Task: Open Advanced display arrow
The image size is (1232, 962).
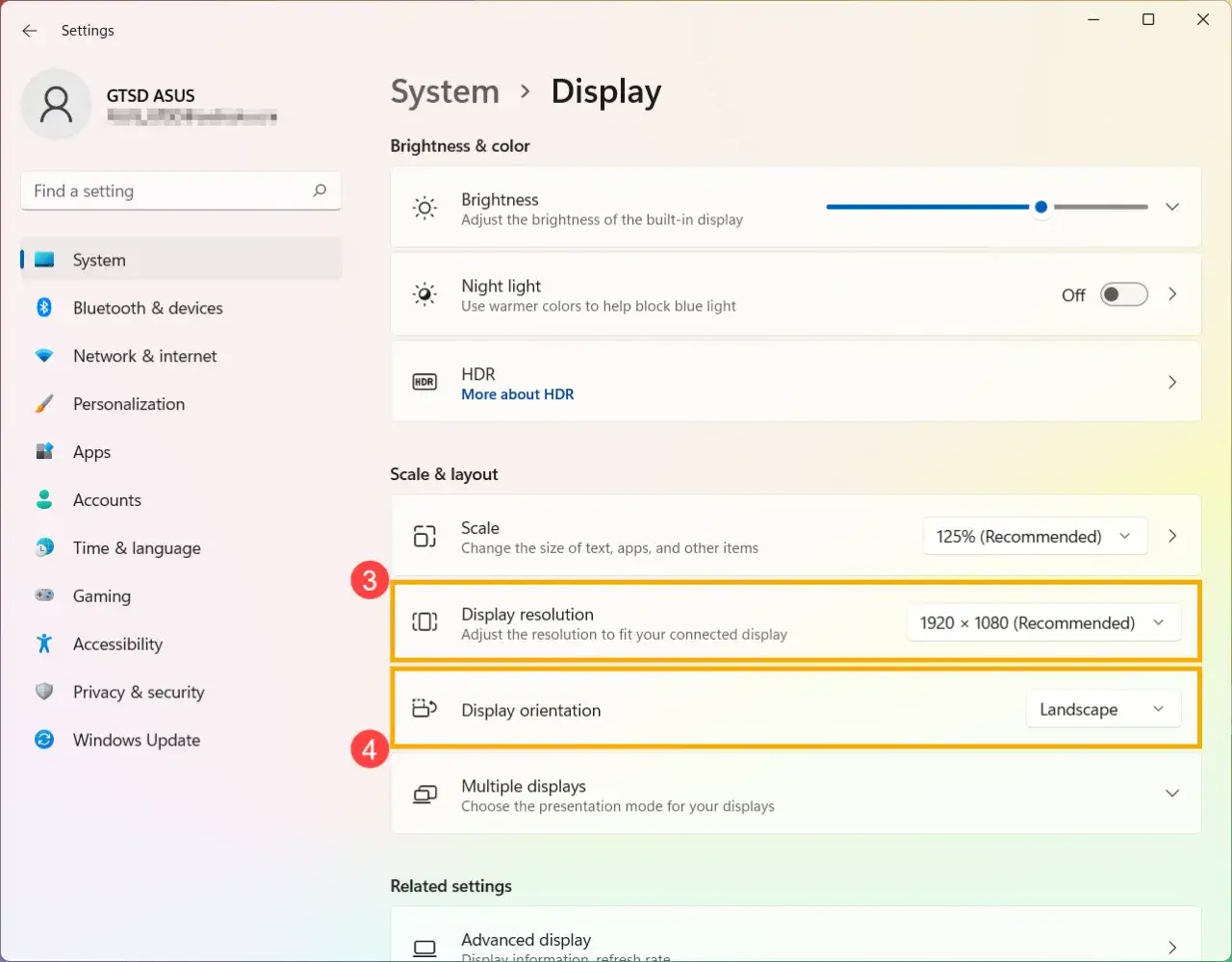Action: pyautogui.click(x=1172, y=948)
